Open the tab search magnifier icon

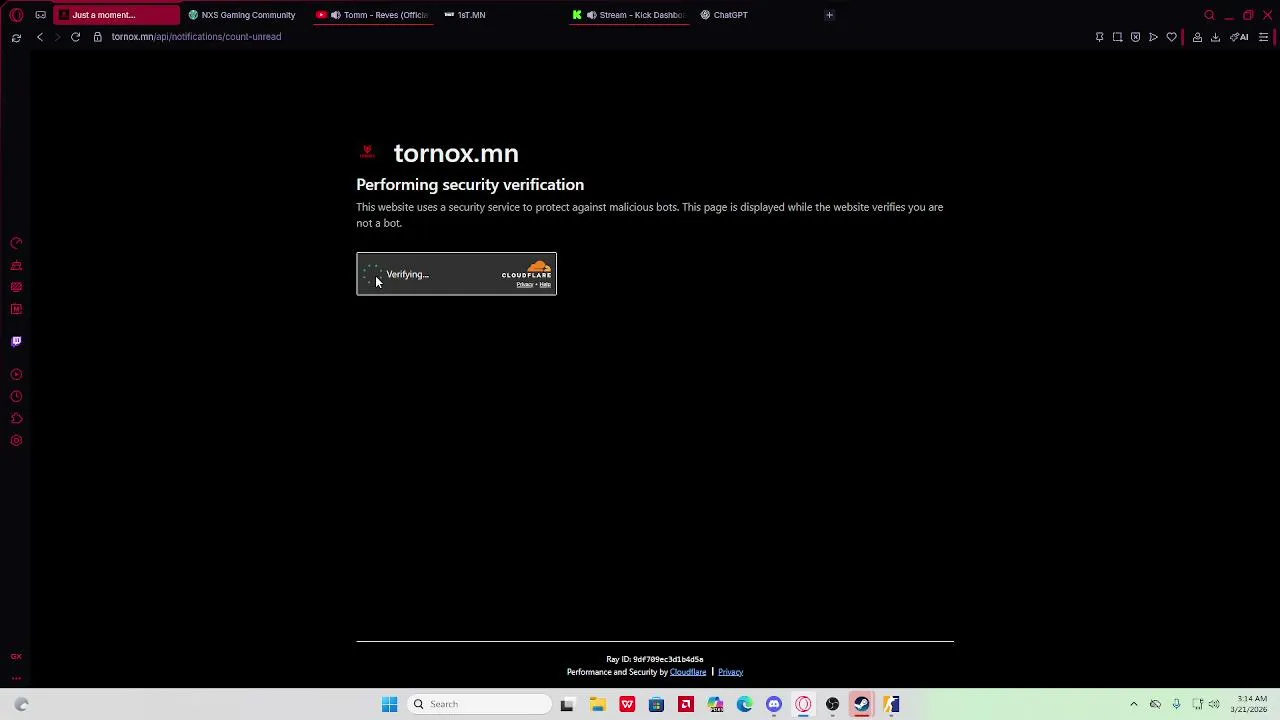[x=1209, y=15]
